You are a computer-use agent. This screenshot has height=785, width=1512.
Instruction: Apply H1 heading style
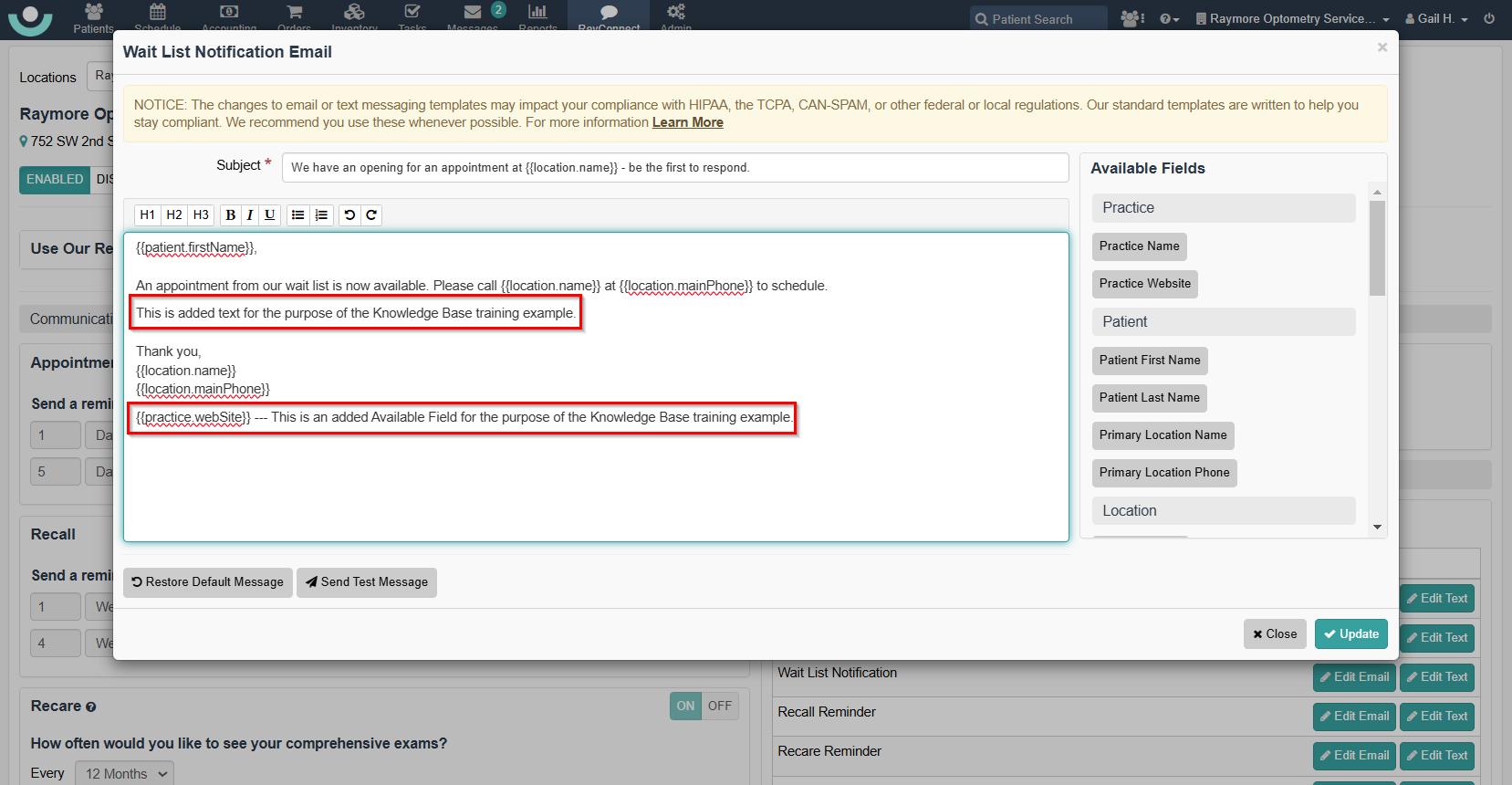147,215
